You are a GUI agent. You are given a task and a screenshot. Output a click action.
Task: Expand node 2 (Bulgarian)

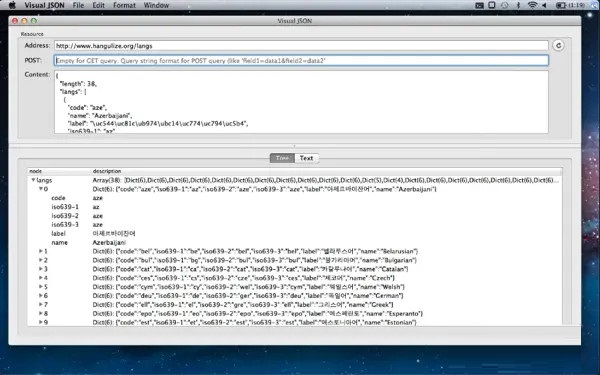point(41,260)
